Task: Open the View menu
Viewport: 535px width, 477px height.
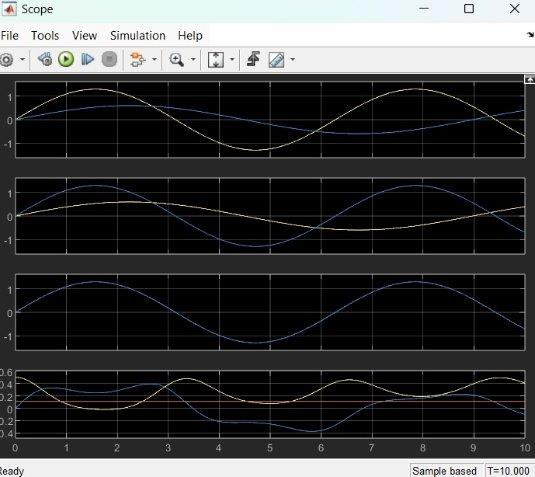Action: [84, 35]
